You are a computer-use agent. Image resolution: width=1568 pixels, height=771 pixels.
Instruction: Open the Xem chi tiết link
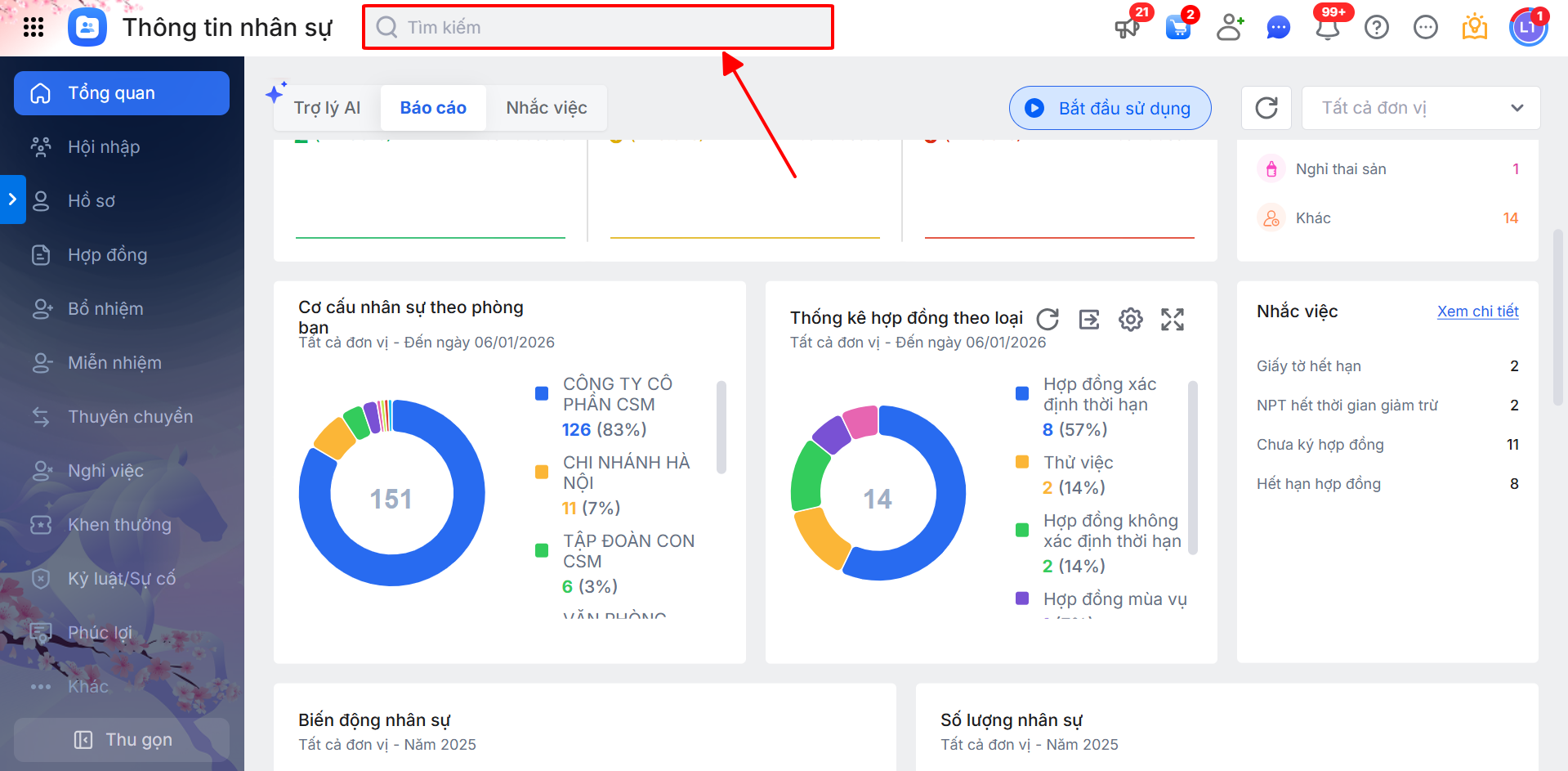coord(1477,312)
